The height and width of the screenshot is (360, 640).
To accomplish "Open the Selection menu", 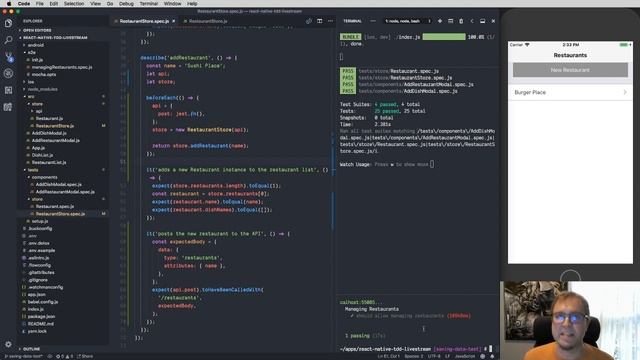I will click(x=74, y=3).
